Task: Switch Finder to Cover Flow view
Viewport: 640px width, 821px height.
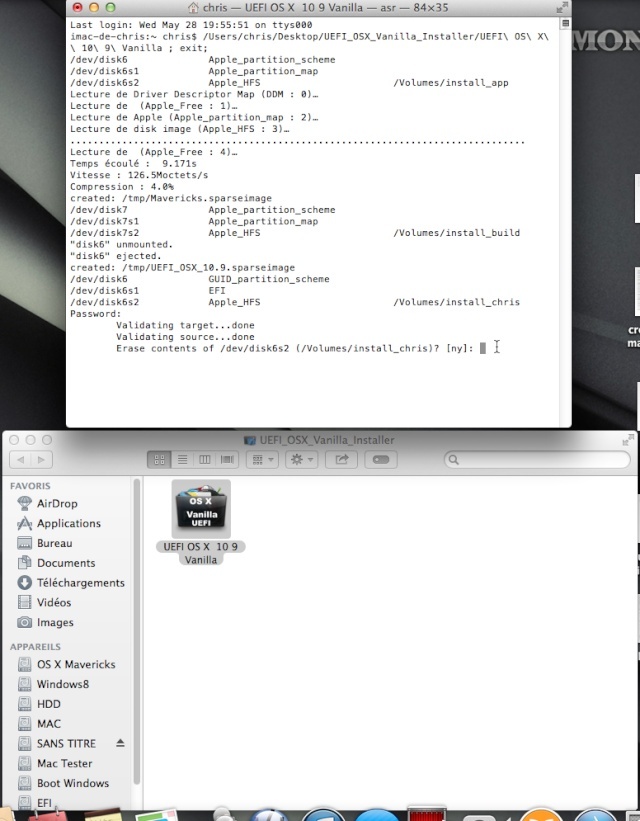Action: click(x=227, y=460)
